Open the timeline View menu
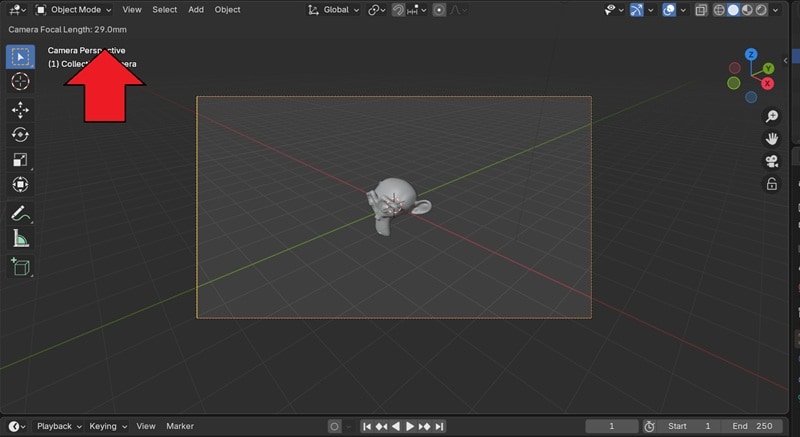The image size is (800, 437). click(x=145, y=426)
